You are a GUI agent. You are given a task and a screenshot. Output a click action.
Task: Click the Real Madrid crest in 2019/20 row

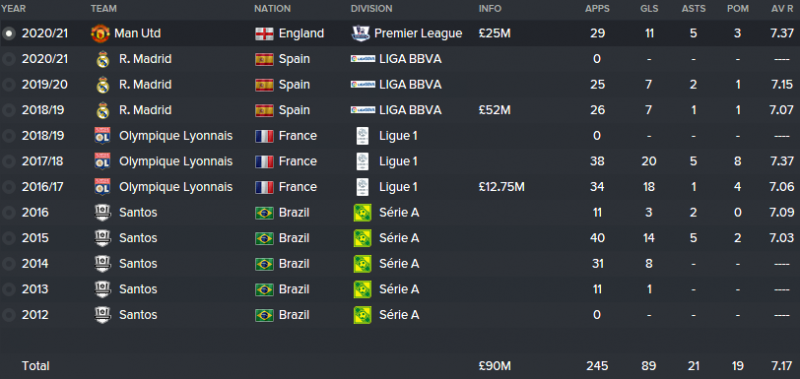click(x=103, y=85)
